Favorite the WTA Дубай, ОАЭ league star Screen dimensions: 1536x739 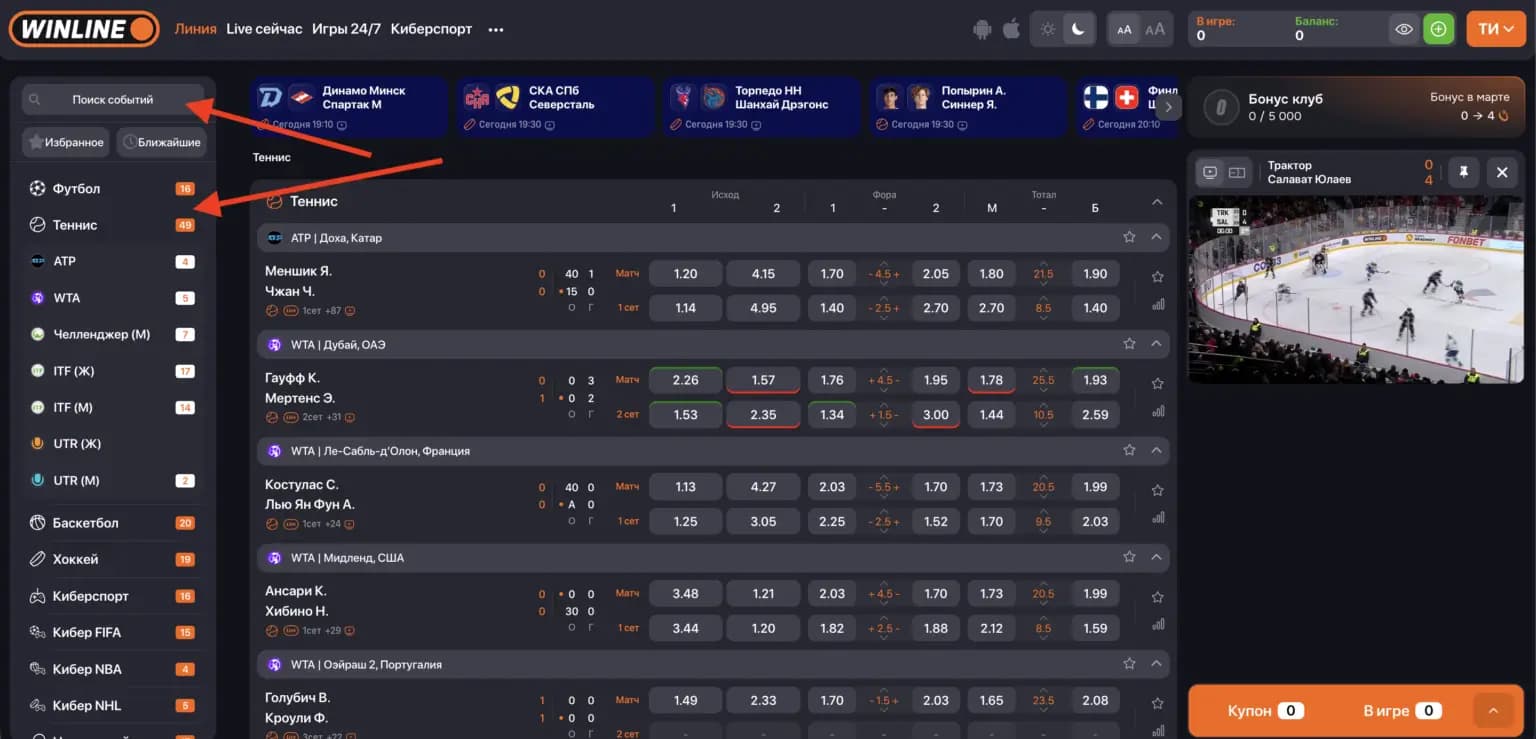[1129, 344]
